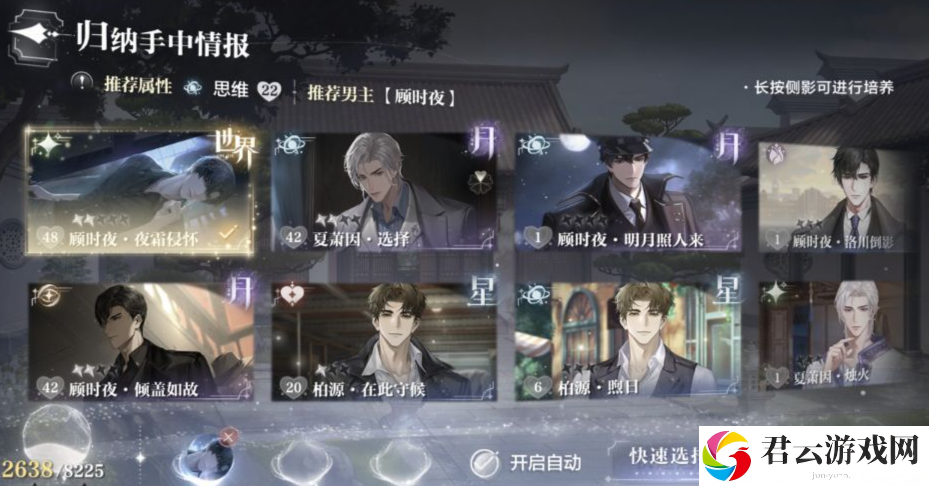Click the level 48 heart on 夜霜侵怀
929x486 pixels.
50,238
